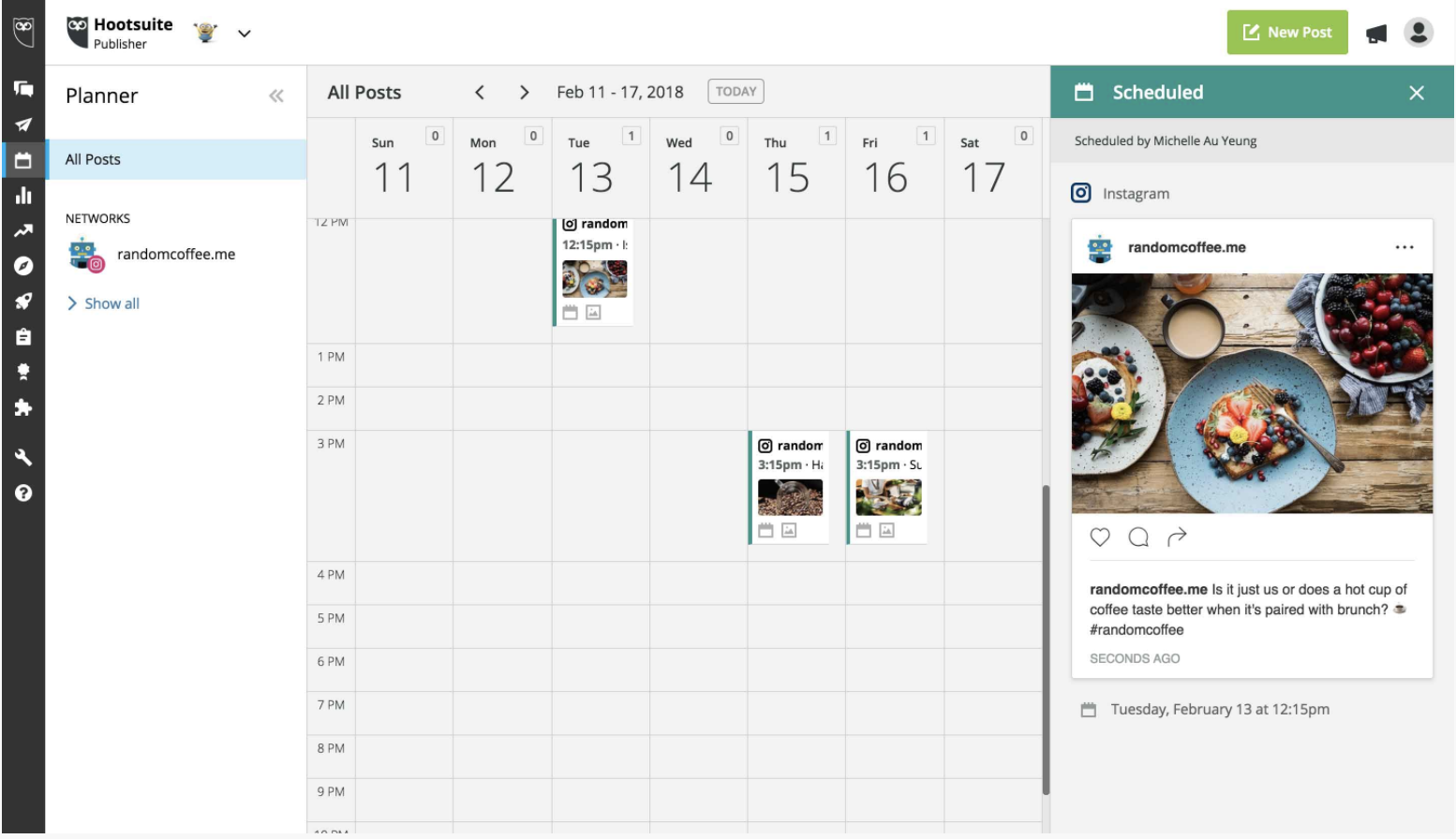Open the App Directory puzzle icon
Screen dimensions: 1456x839
tap(23, 407)
